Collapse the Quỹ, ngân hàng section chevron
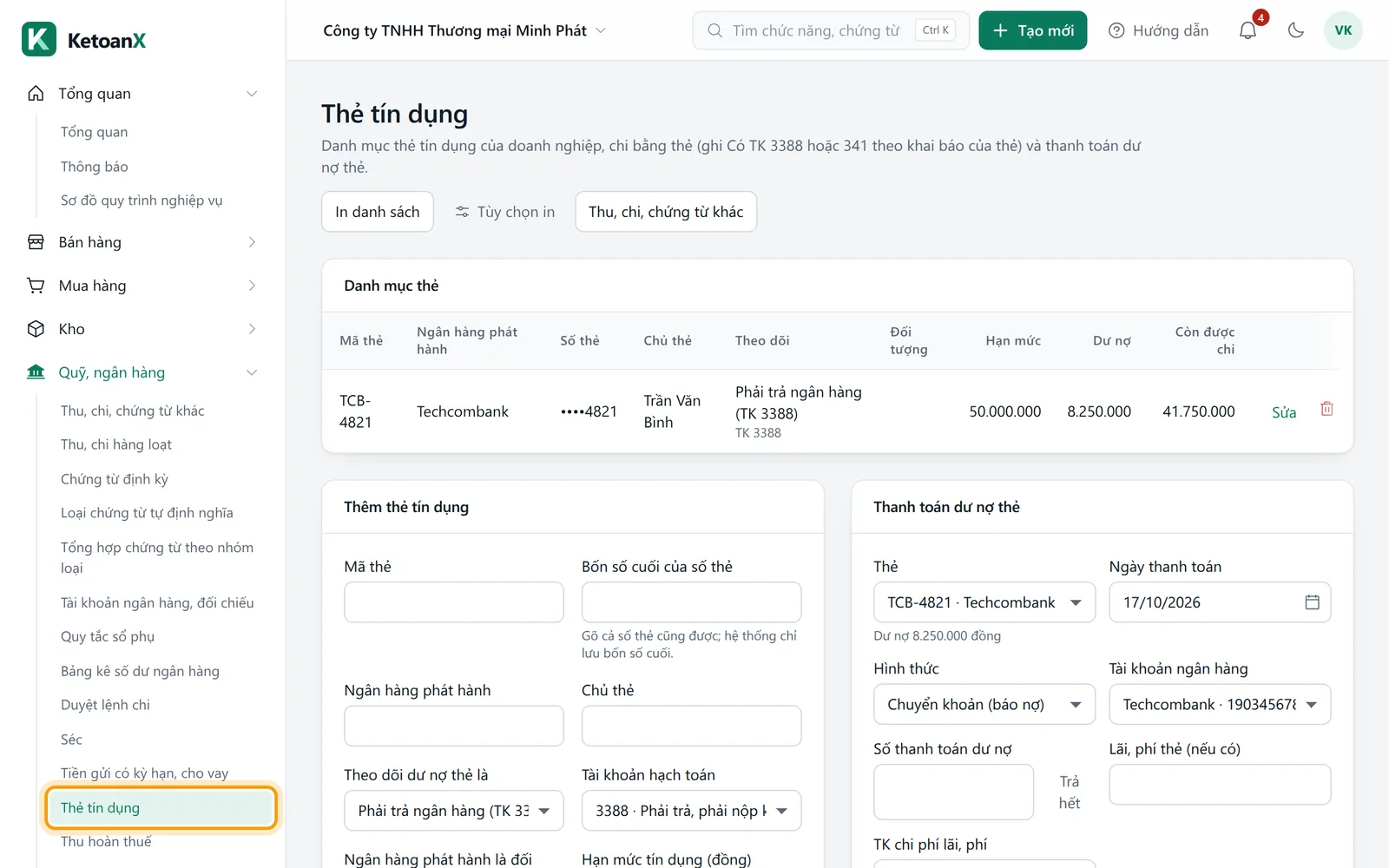 (252, 372)
